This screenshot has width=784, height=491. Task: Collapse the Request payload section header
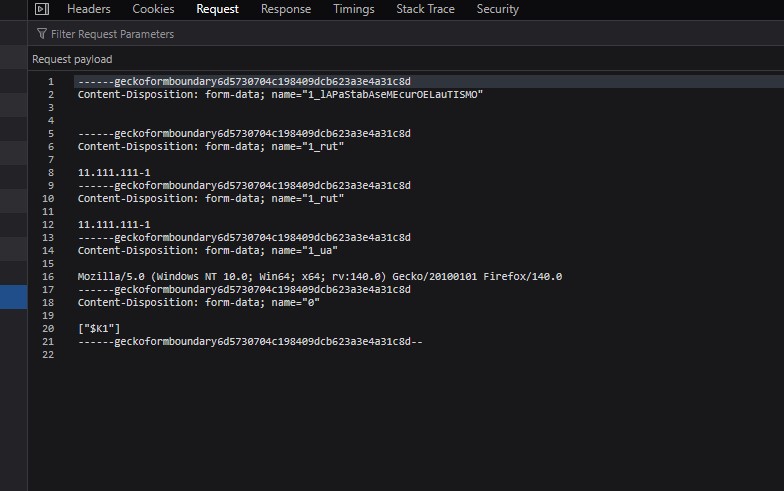click(406, 59)
